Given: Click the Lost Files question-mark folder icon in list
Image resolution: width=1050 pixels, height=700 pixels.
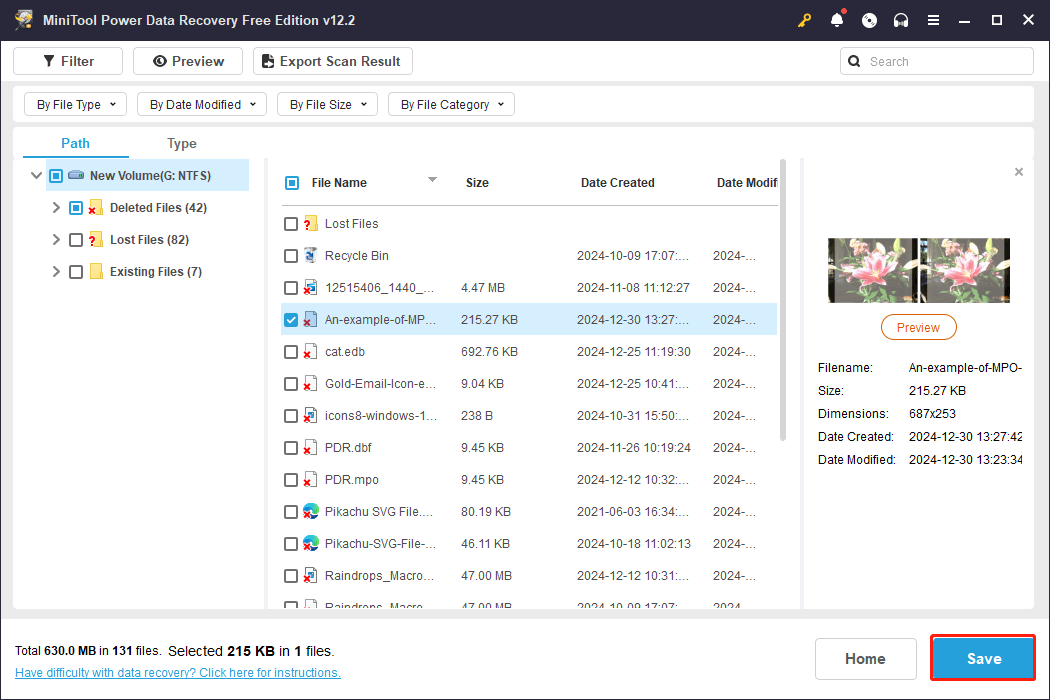Looking at the screenshot, I should pos(310,224).
